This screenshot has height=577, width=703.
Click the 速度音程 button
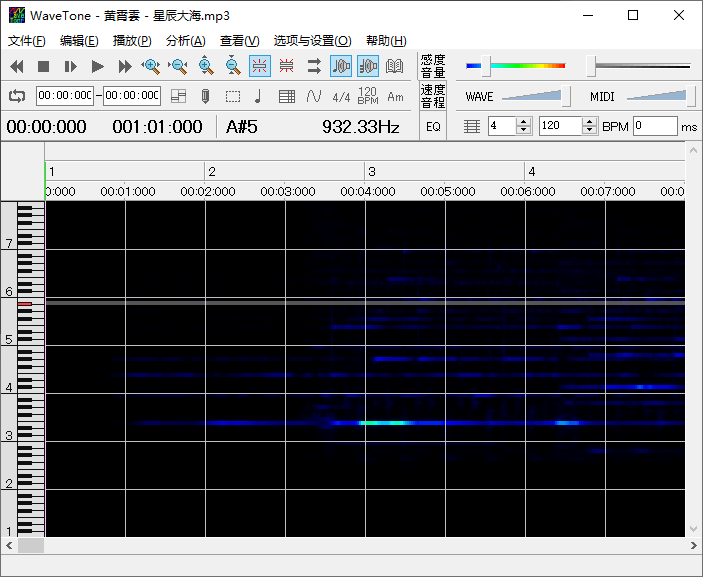coord(433,96)
